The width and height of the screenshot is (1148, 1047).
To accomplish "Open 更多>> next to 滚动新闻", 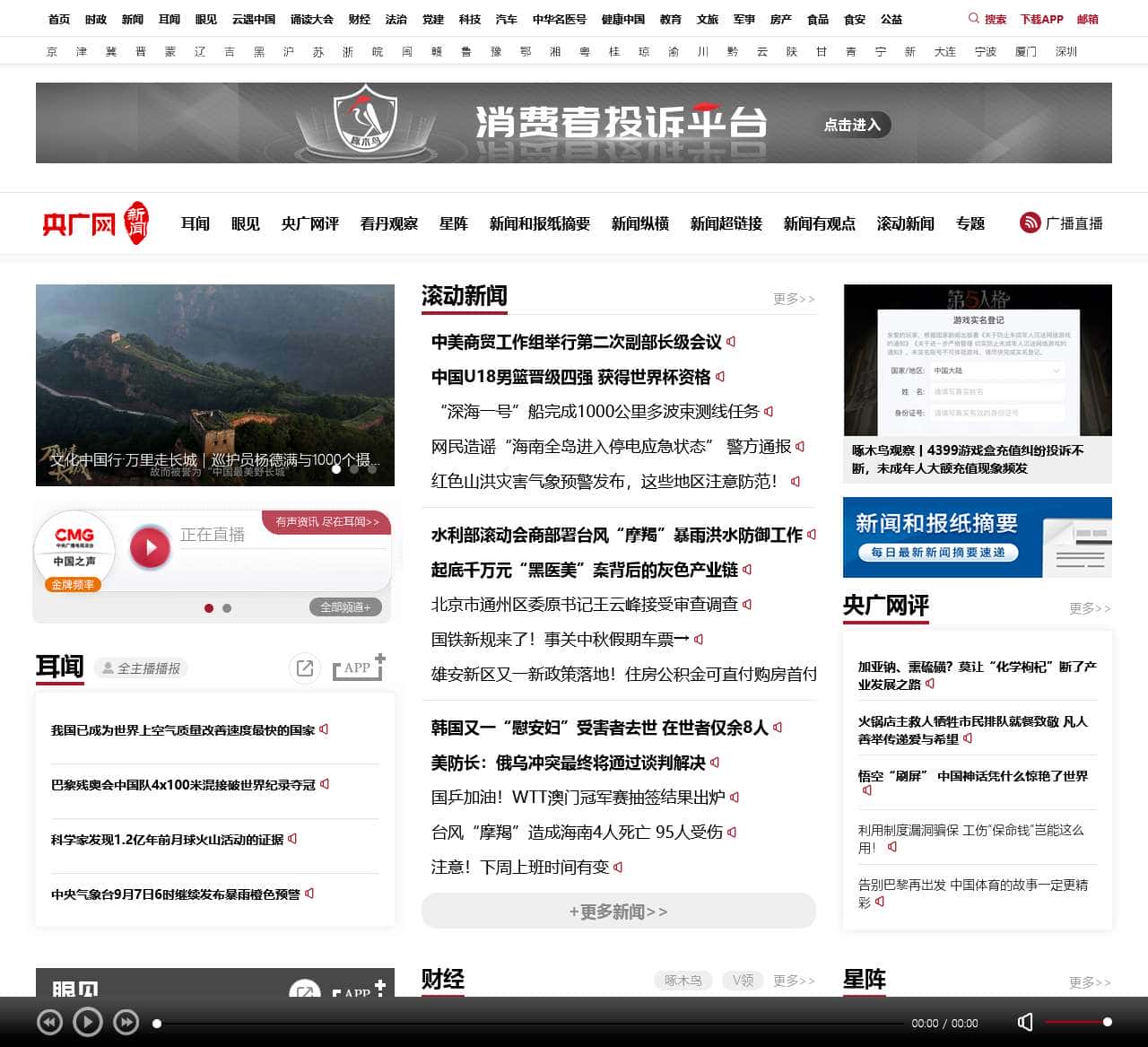I will (x=793, y=300).
